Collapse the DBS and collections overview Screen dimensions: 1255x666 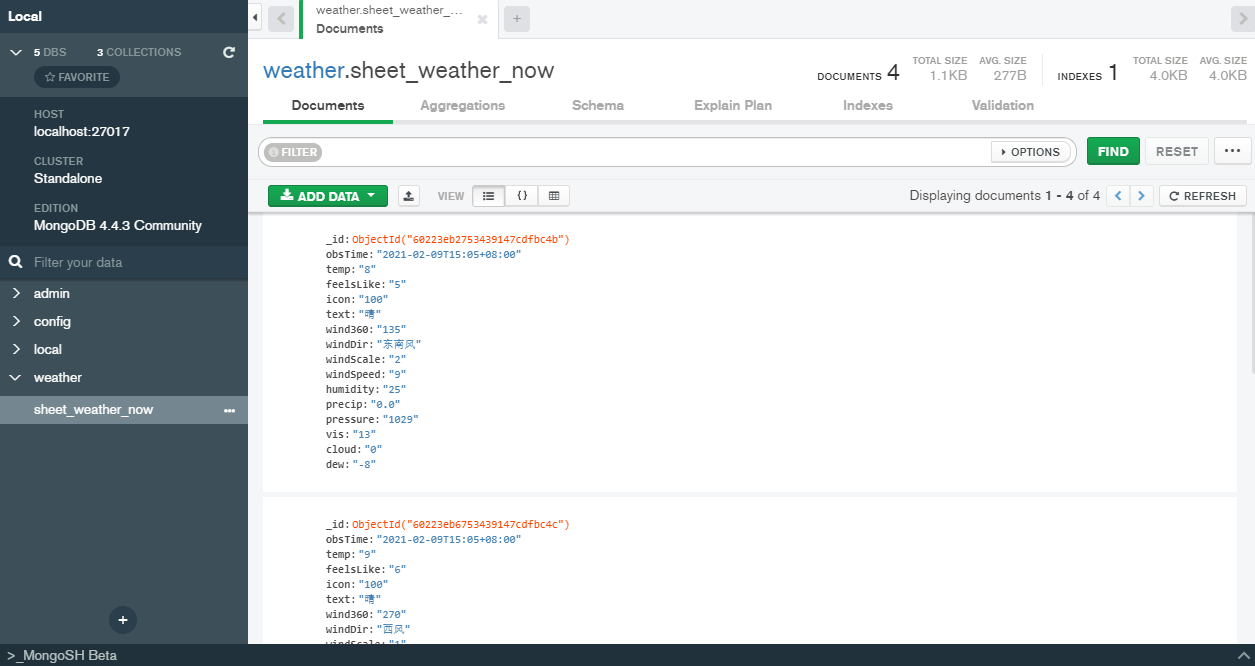(15, 52)
